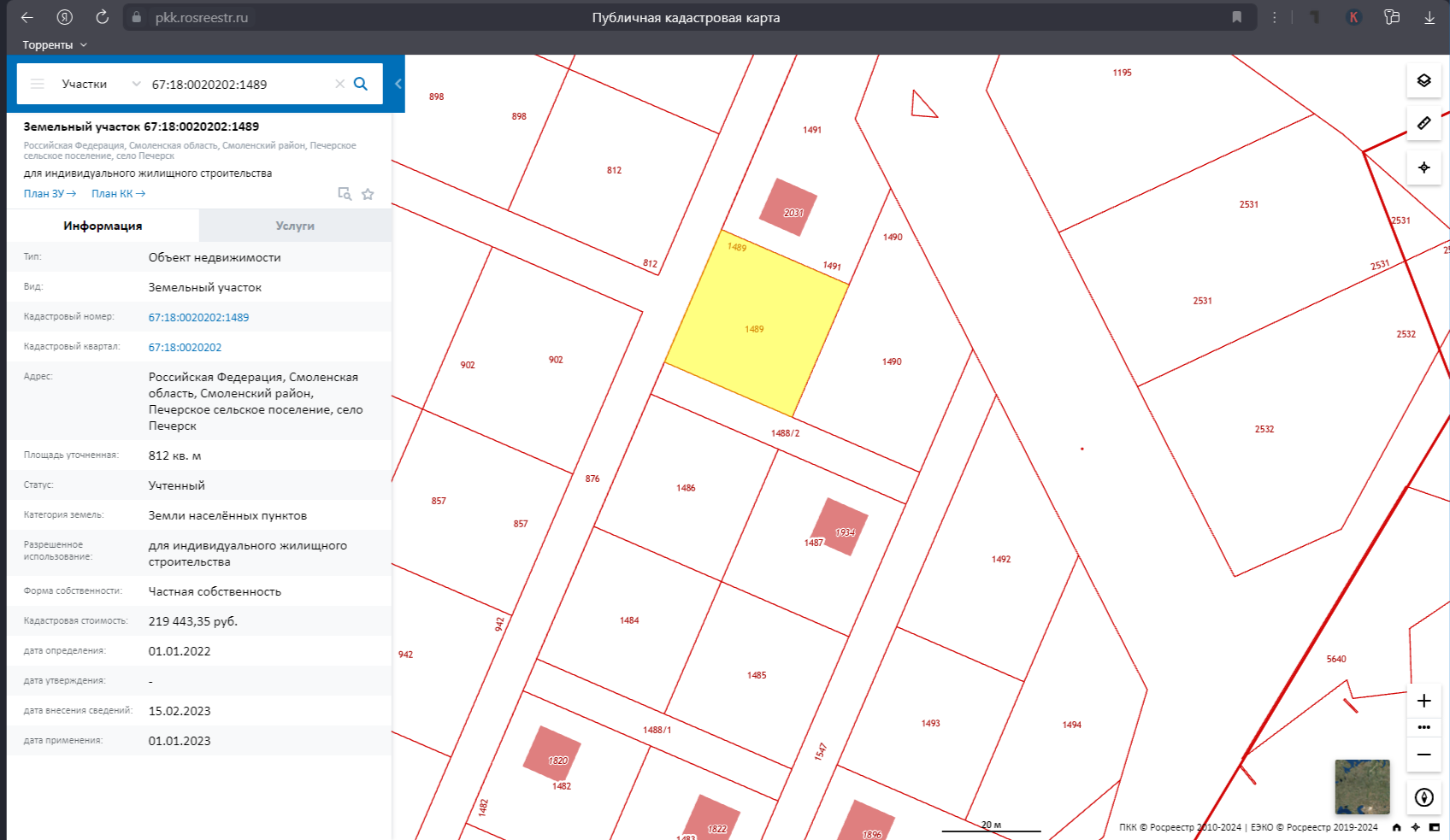This screenshot has width=1450, height=840.
Task: Clear the cadastral number search field
Action: point(339,84)
